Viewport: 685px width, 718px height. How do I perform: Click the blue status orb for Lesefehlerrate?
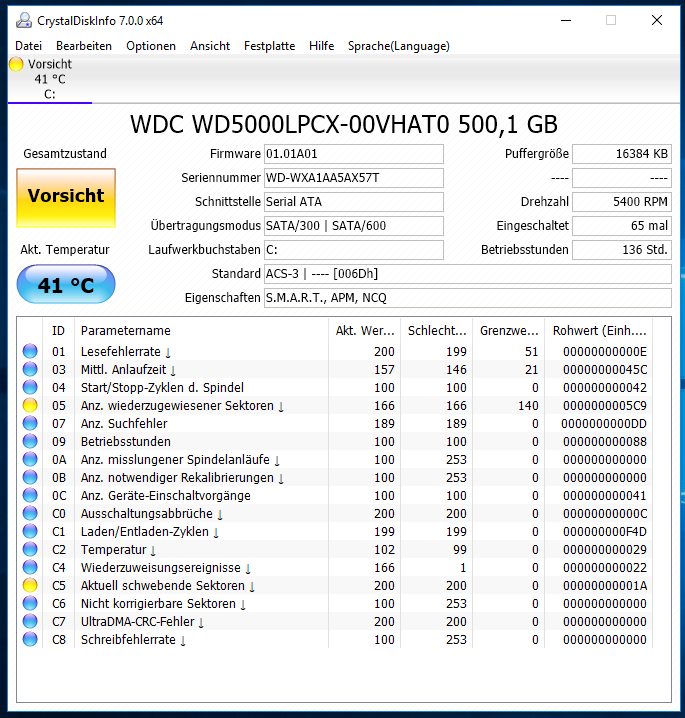tap(30, 351)
